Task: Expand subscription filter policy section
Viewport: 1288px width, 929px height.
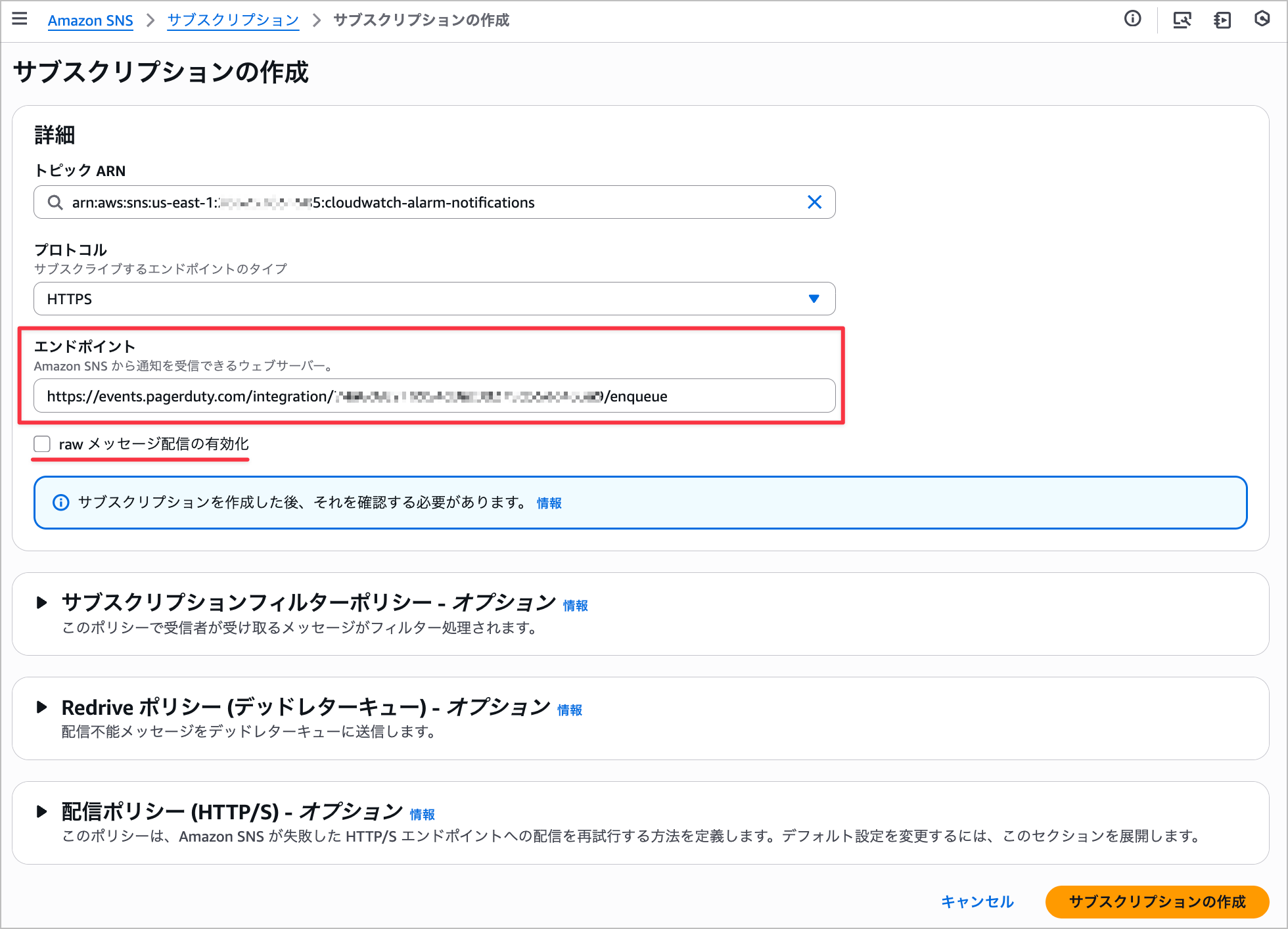Action: [42, 602]
